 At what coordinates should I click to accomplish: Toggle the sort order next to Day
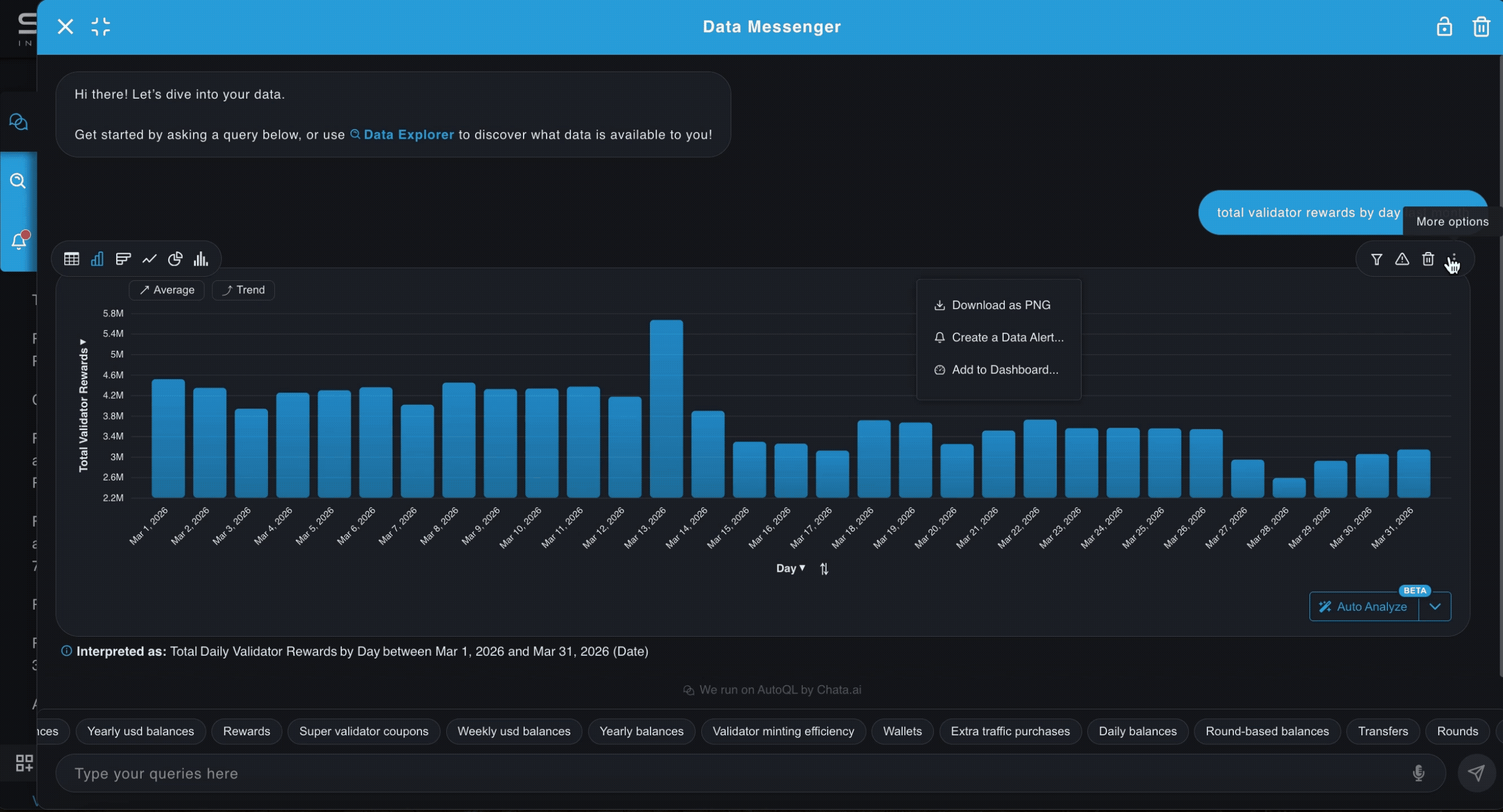tap(824, 568)
